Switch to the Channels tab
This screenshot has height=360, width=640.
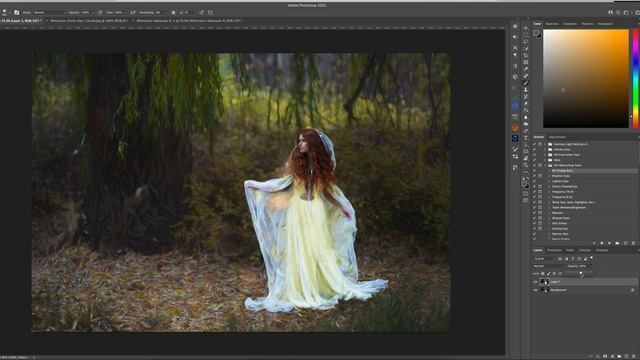(602, 250)
